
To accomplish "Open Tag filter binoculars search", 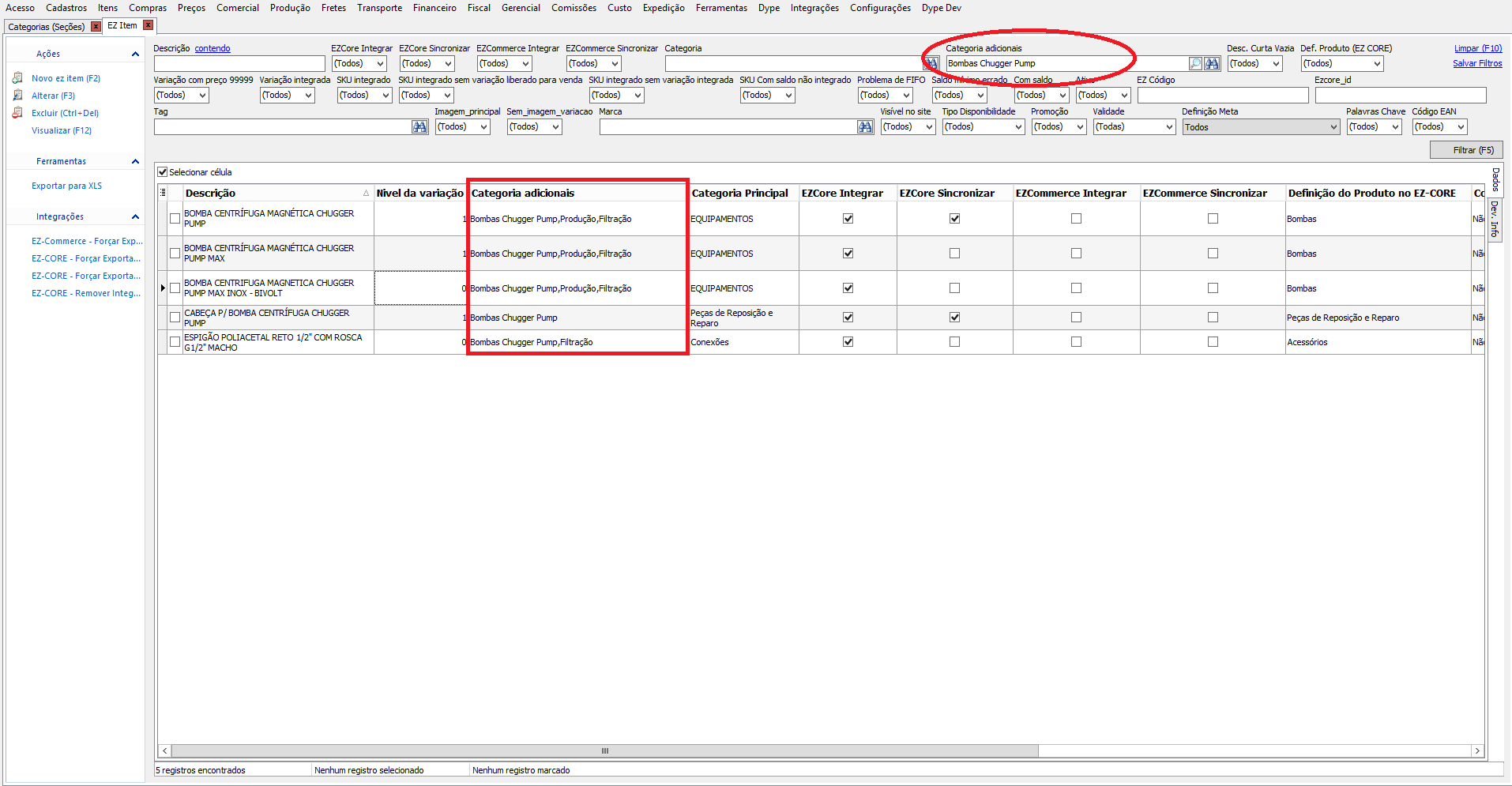I will coord(419,127).
